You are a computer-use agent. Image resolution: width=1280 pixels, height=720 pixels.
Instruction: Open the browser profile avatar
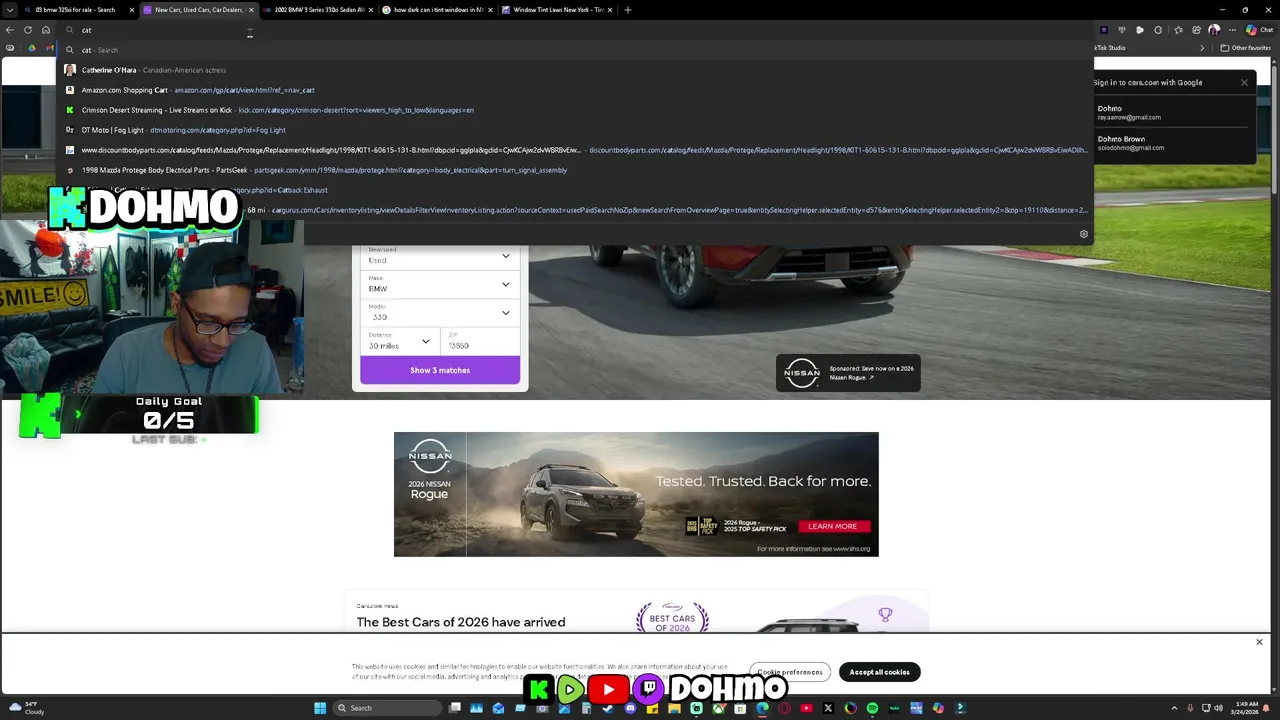[x=1214, y=30]
